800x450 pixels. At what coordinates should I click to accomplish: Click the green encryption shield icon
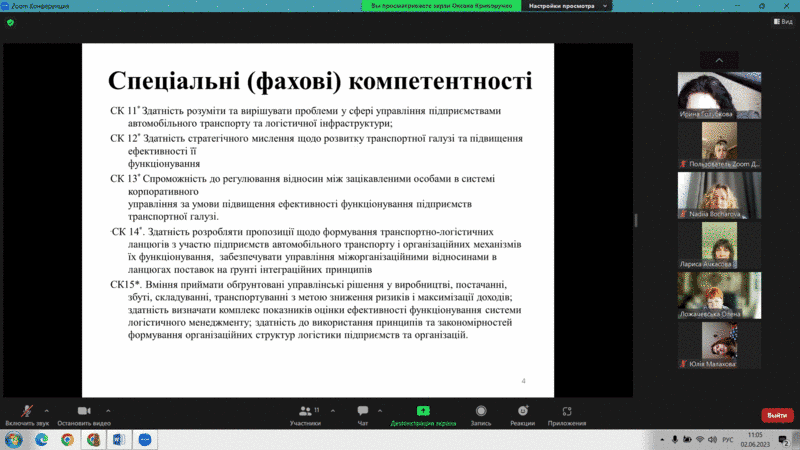(10, 22)
